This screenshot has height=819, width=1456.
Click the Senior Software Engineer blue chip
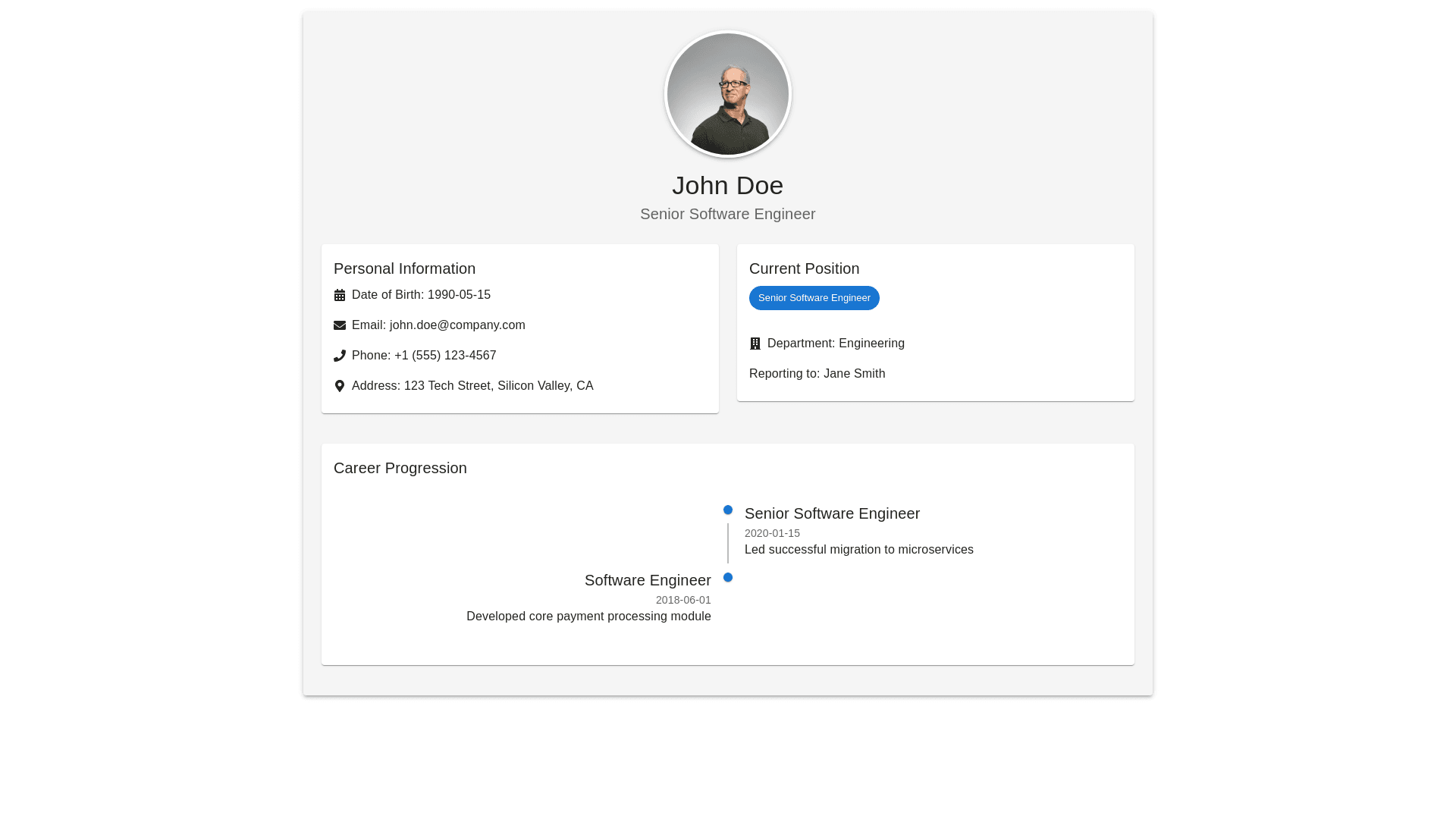(x=814, y=298)
